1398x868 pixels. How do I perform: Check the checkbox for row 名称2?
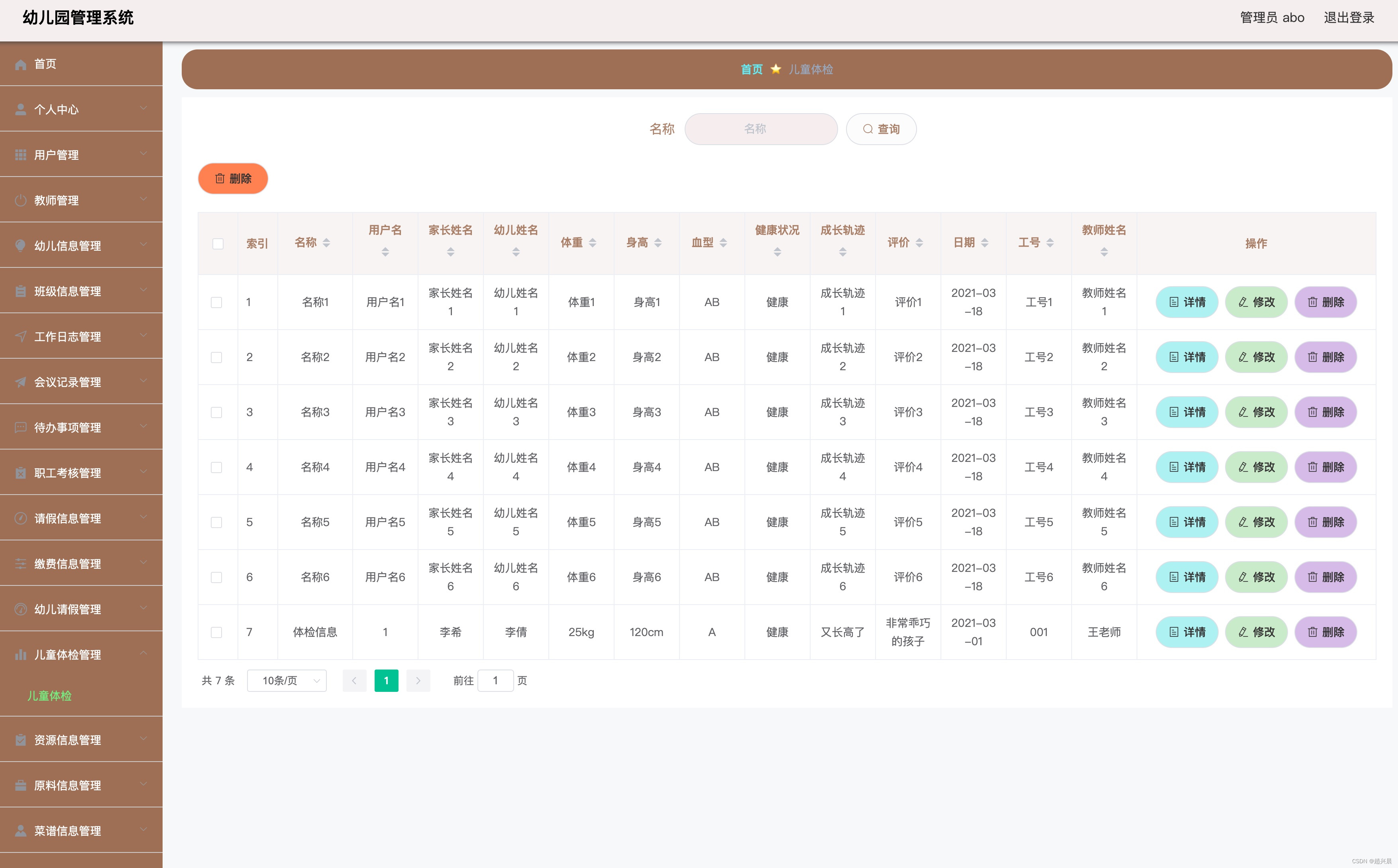pyautogui.click(x=216, y=357)
